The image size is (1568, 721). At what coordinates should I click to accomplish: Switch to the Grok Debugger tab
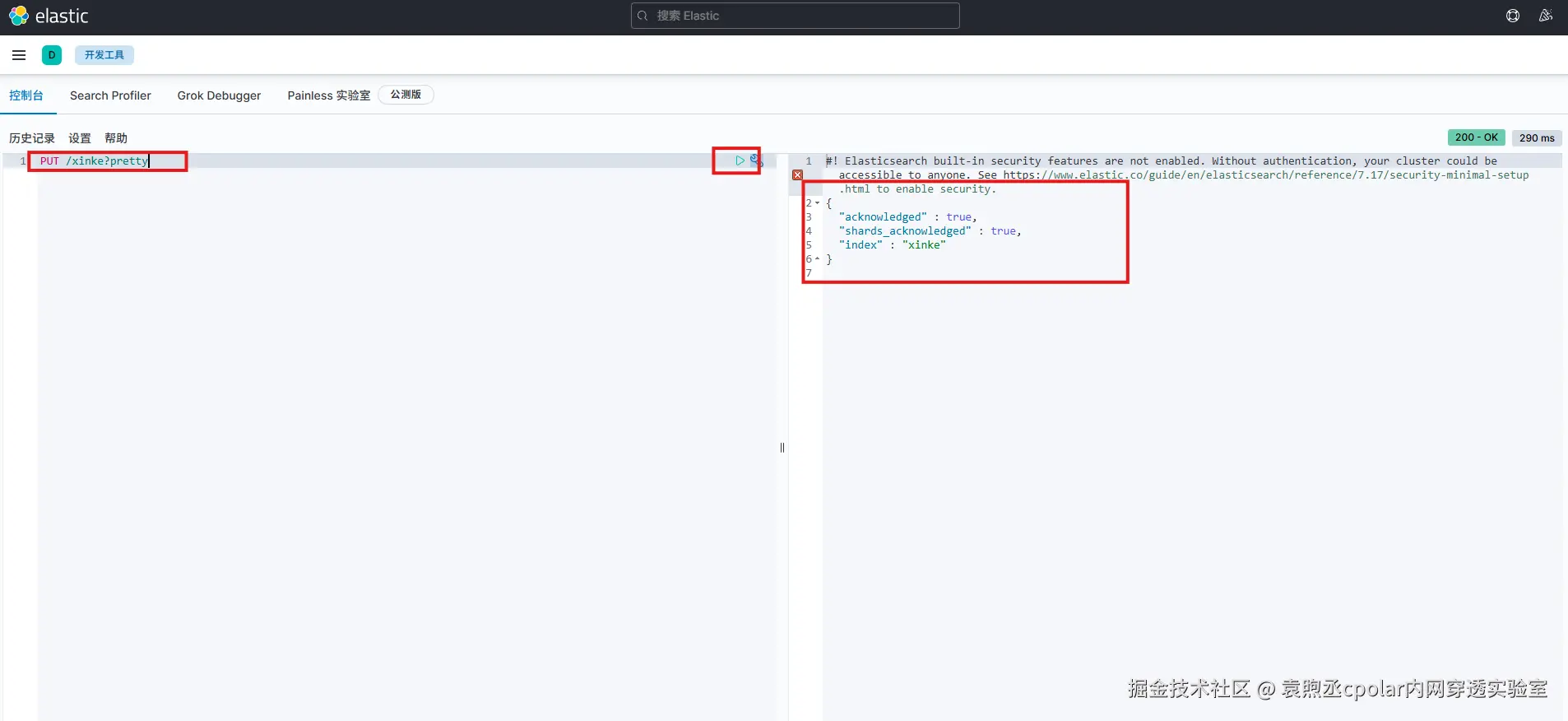tap(219, 95)
